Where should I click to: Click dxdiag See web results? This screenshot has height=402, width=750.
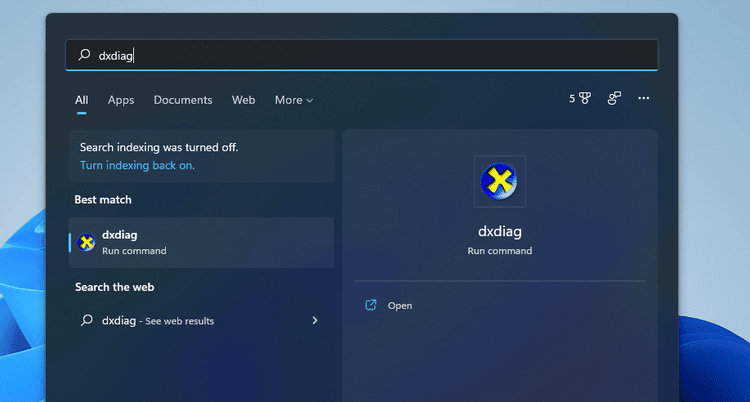click(201, 321)
